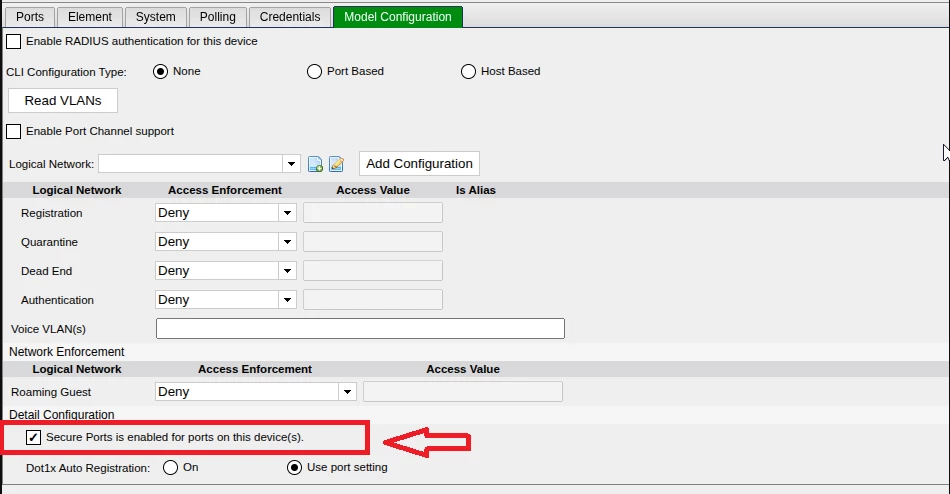Screen dimensions: 950x494
Task: Click the Registration access value field
Action: pos(373,213)
